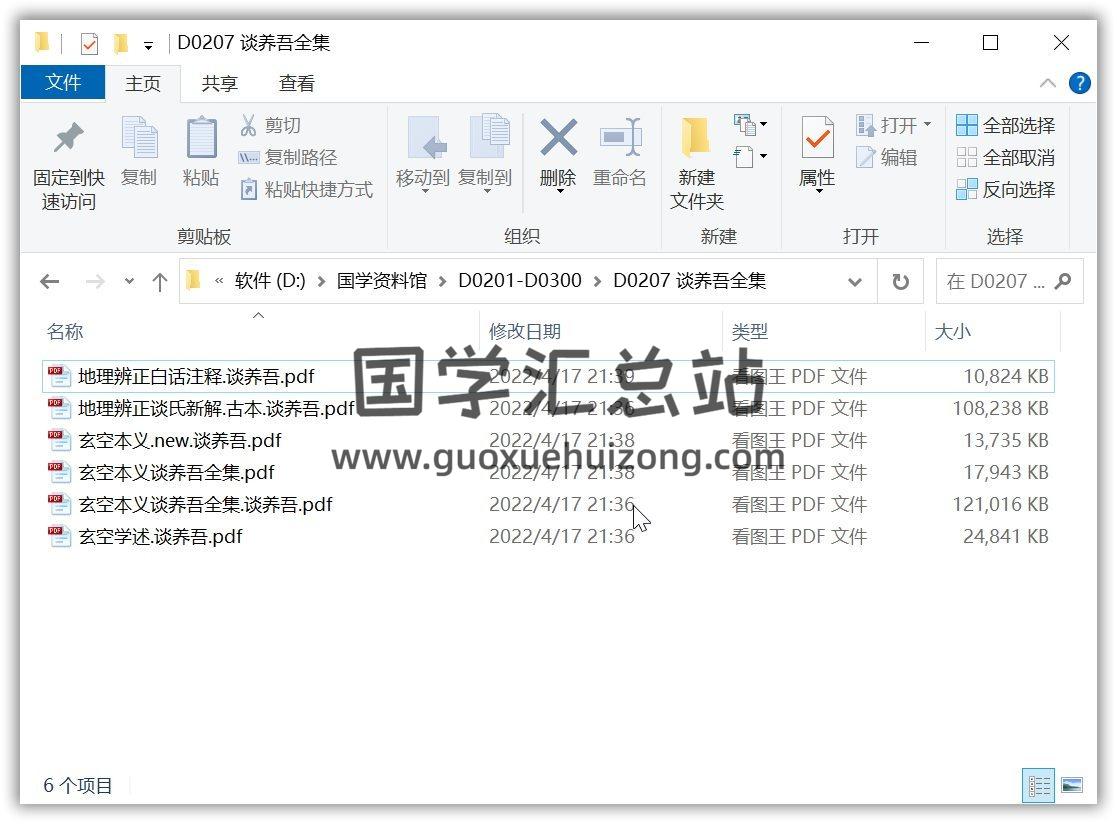
Task: Click the Copy icon in the clipboard group
Action: coord(139,137)
